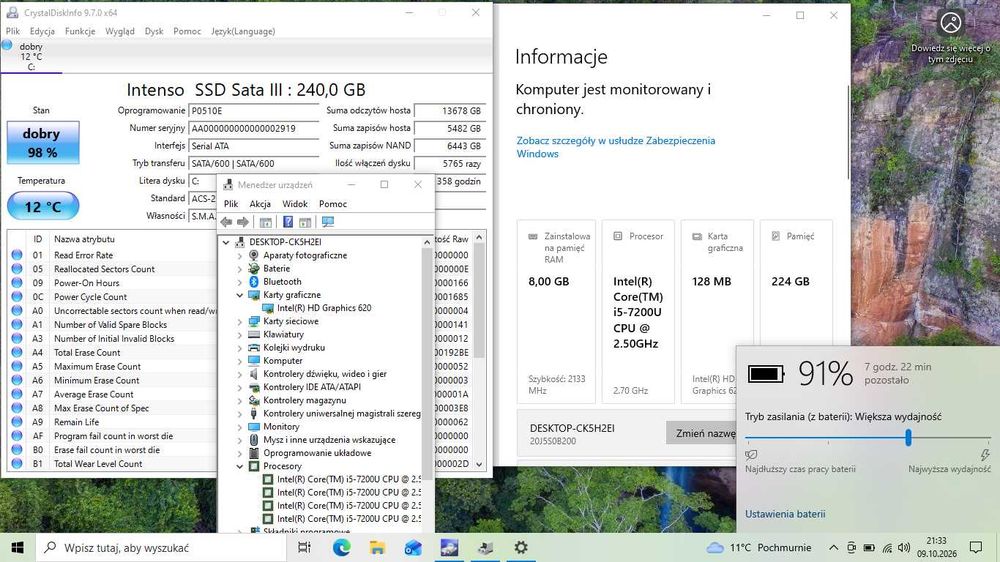Image resolution: width=1000 pixels, height=562 pixels.
Task: Open the Dysk menu in CrystalDiskInfo
Action: (x=154, y=31)
